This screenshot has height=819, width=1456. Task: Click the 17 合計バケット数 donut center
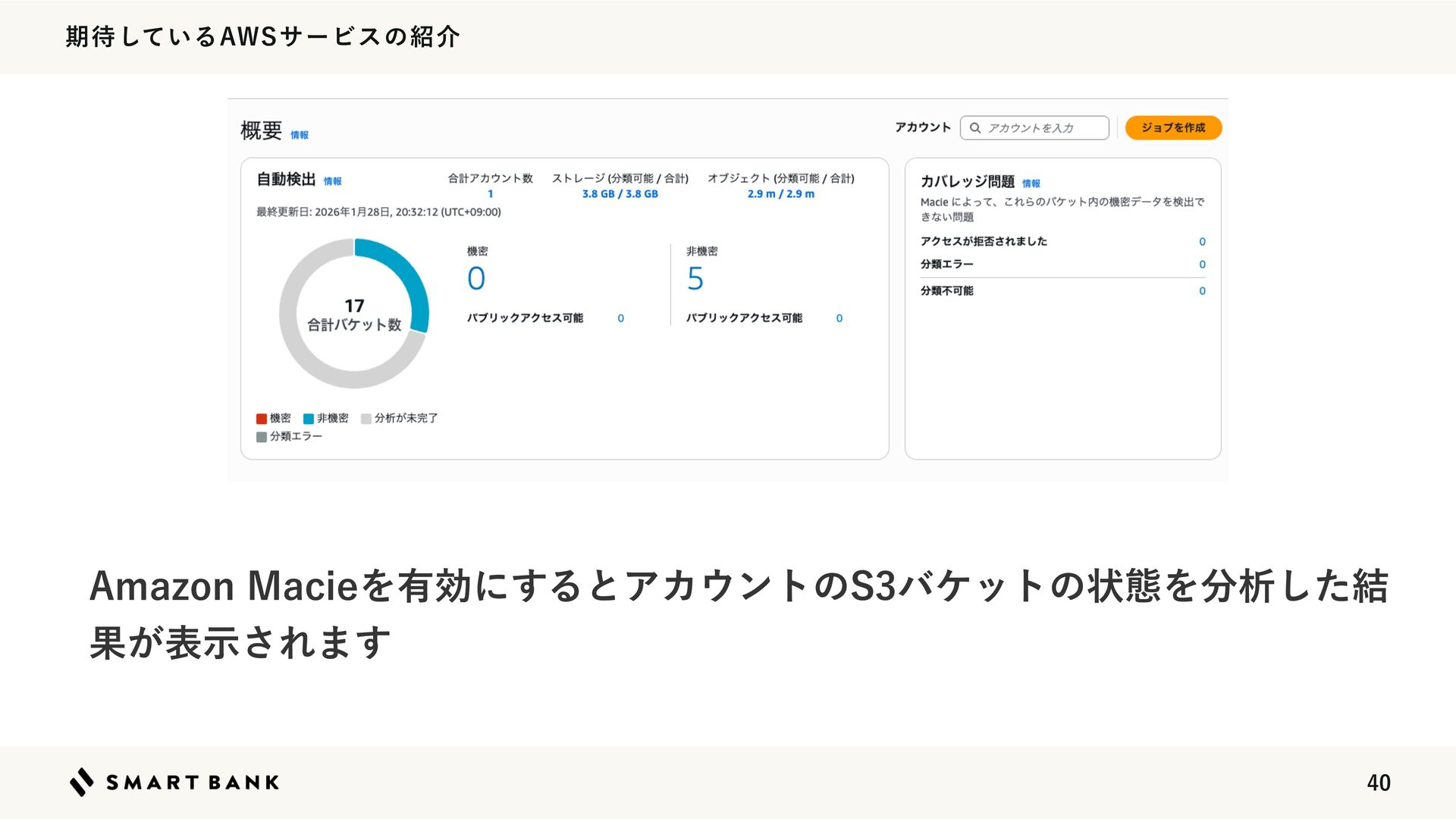tap(354, 315)
